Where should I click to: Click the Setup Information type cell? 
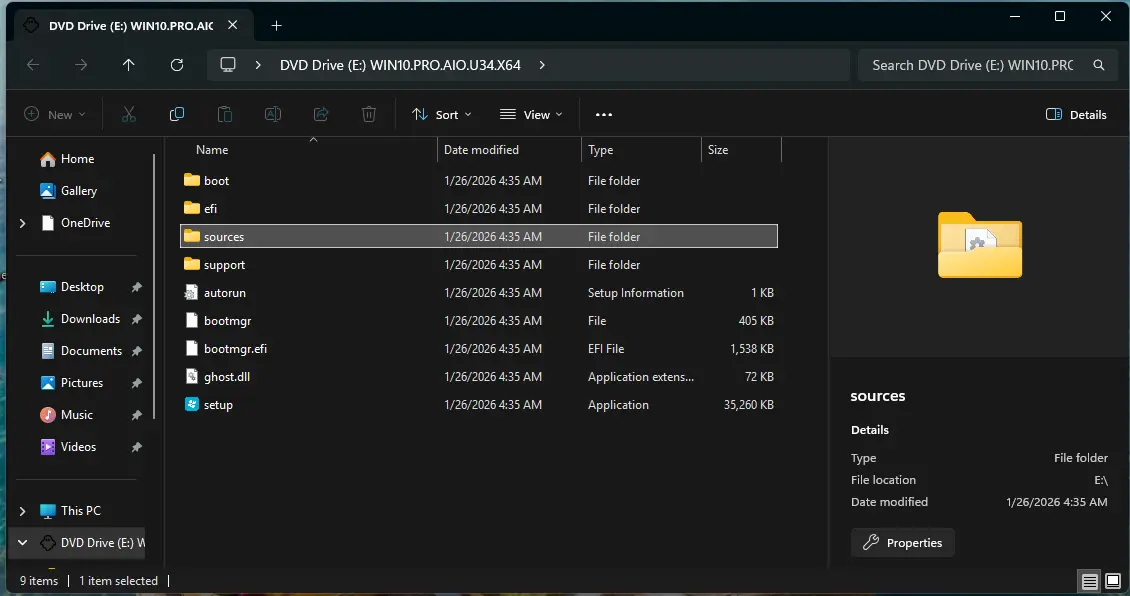[636, 293]
